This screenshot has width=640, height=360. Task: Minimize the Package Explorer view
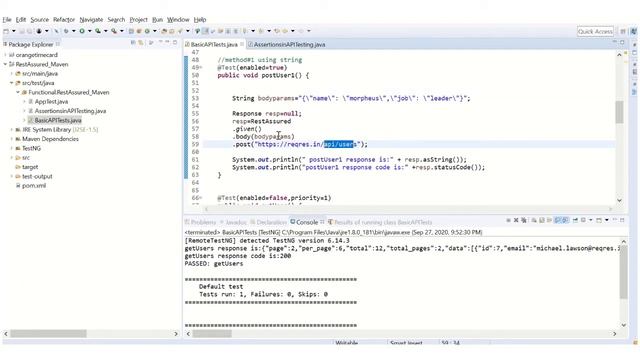coord(167,42)
